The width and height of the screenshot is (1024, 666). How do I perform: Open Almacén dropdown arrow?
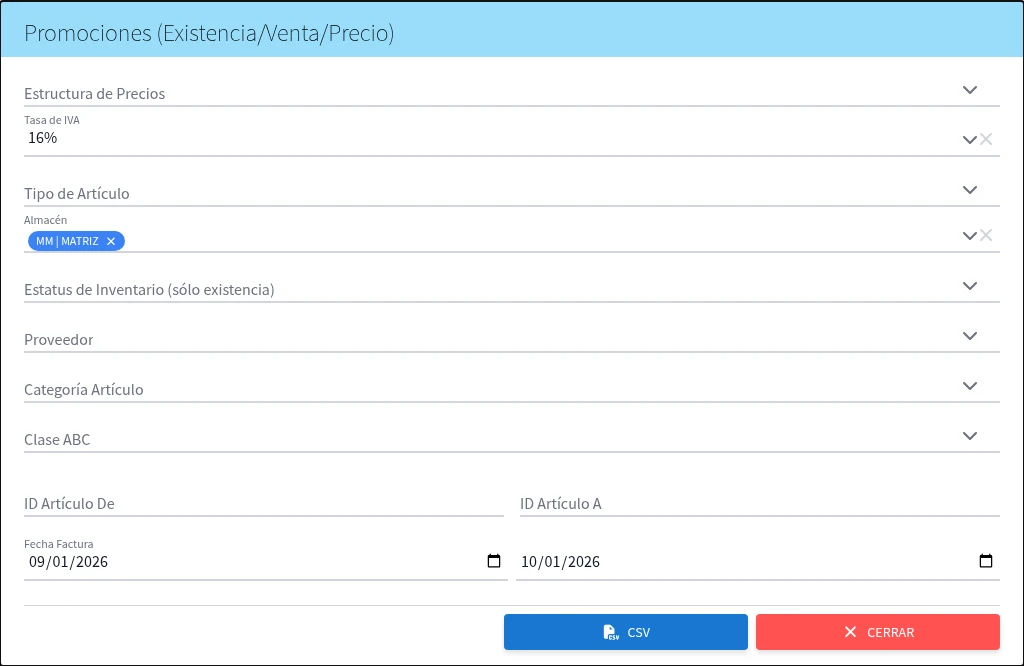(969, 236)
